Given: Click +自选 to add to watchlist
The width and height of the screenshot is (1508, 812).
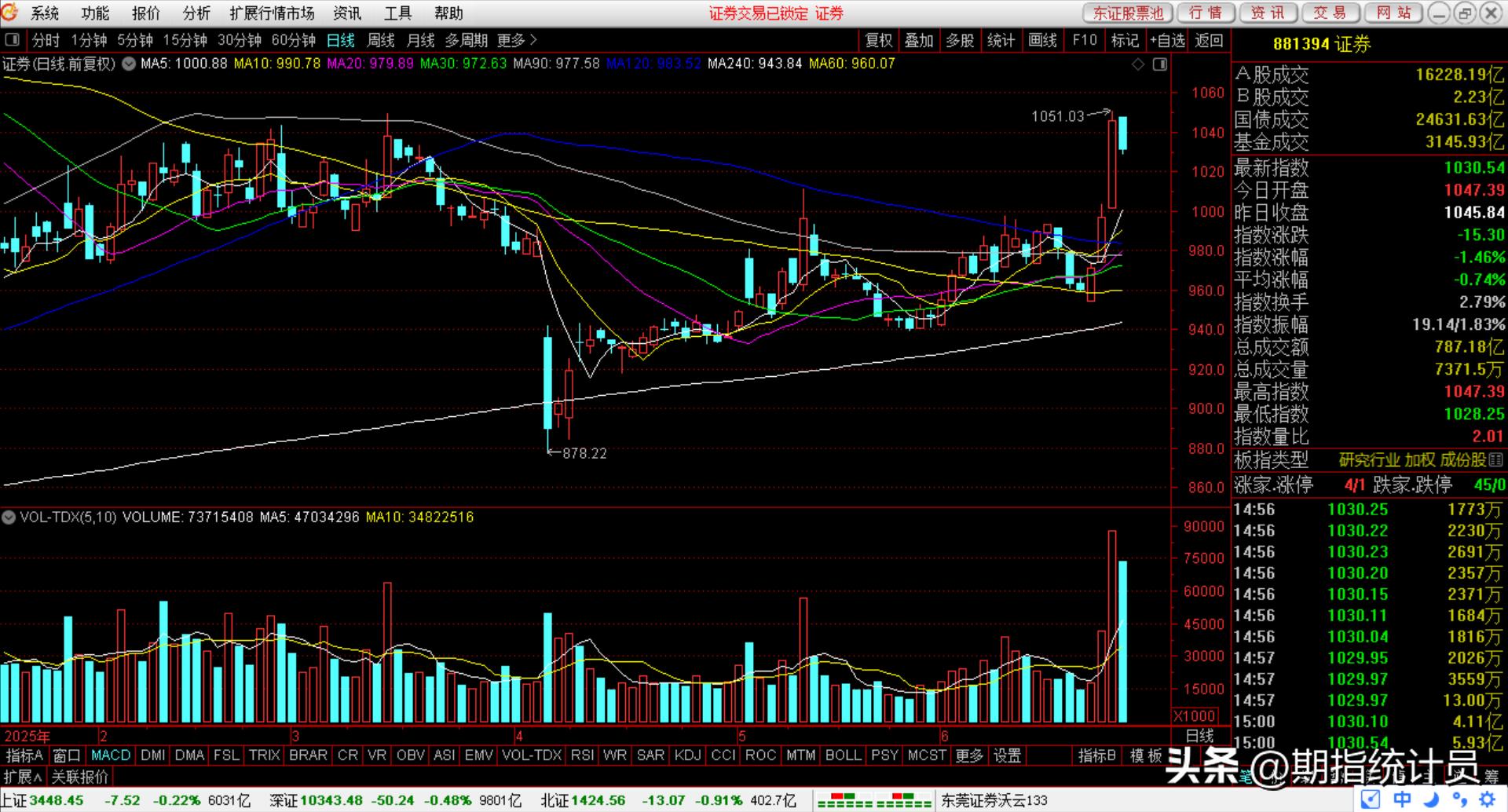Looking at the screenshot, I should (x=1166, y=40).
